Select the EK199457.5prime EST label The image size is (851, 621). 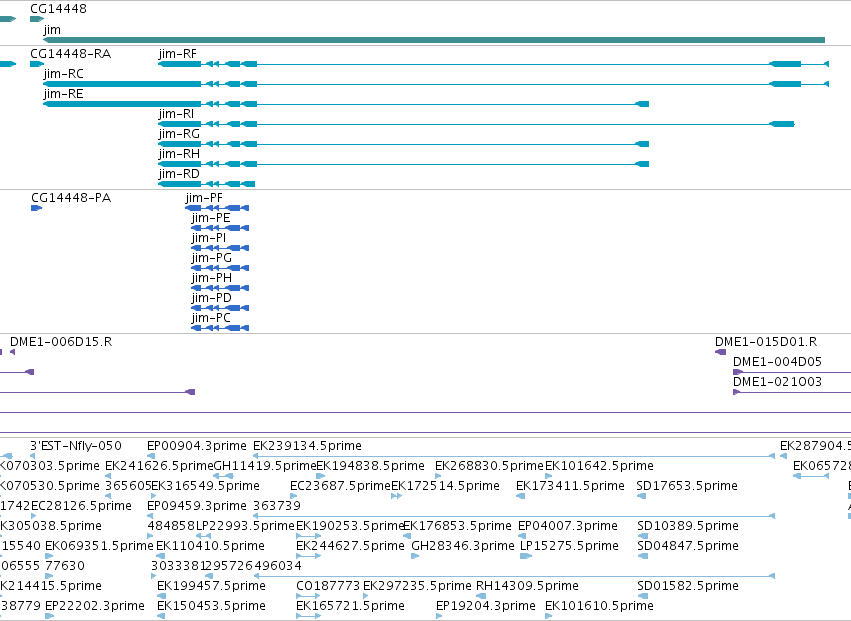click(x=211, y=586)
